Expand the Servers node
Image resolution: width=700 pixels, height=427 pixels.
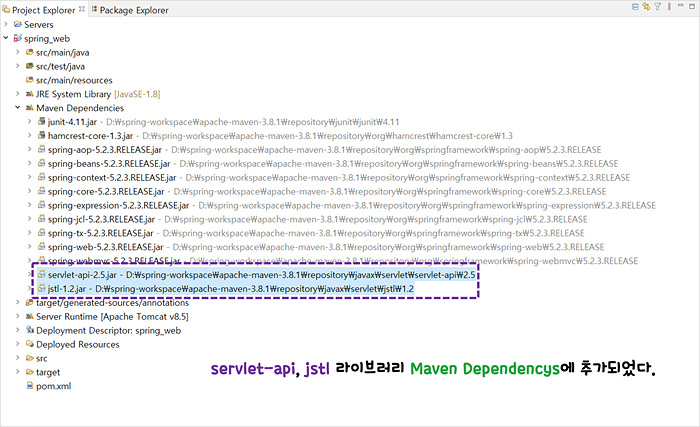6,24
